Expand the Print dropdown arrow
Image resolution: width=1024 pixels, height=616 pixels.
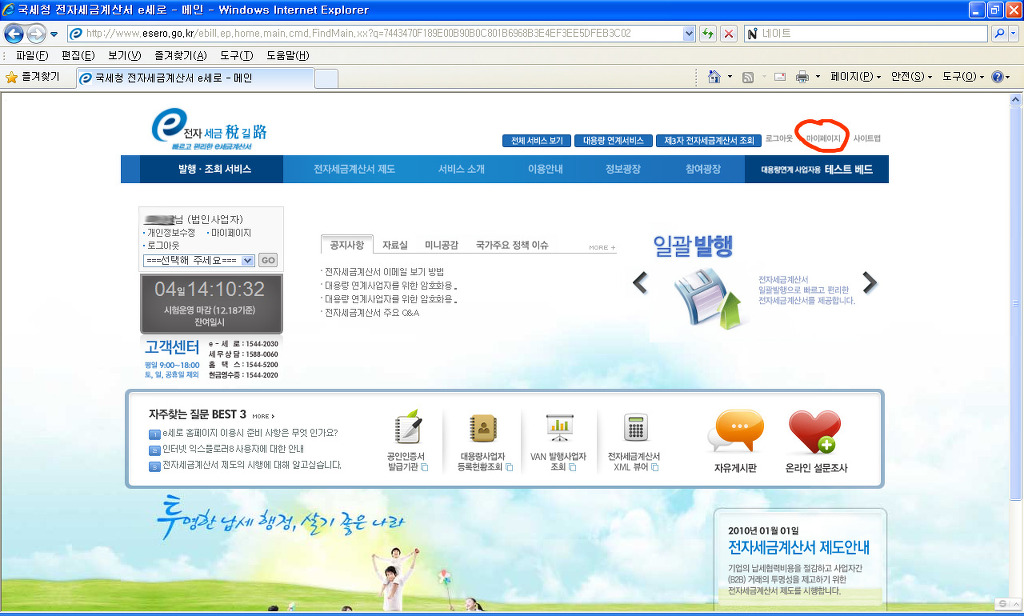(818, 77)
